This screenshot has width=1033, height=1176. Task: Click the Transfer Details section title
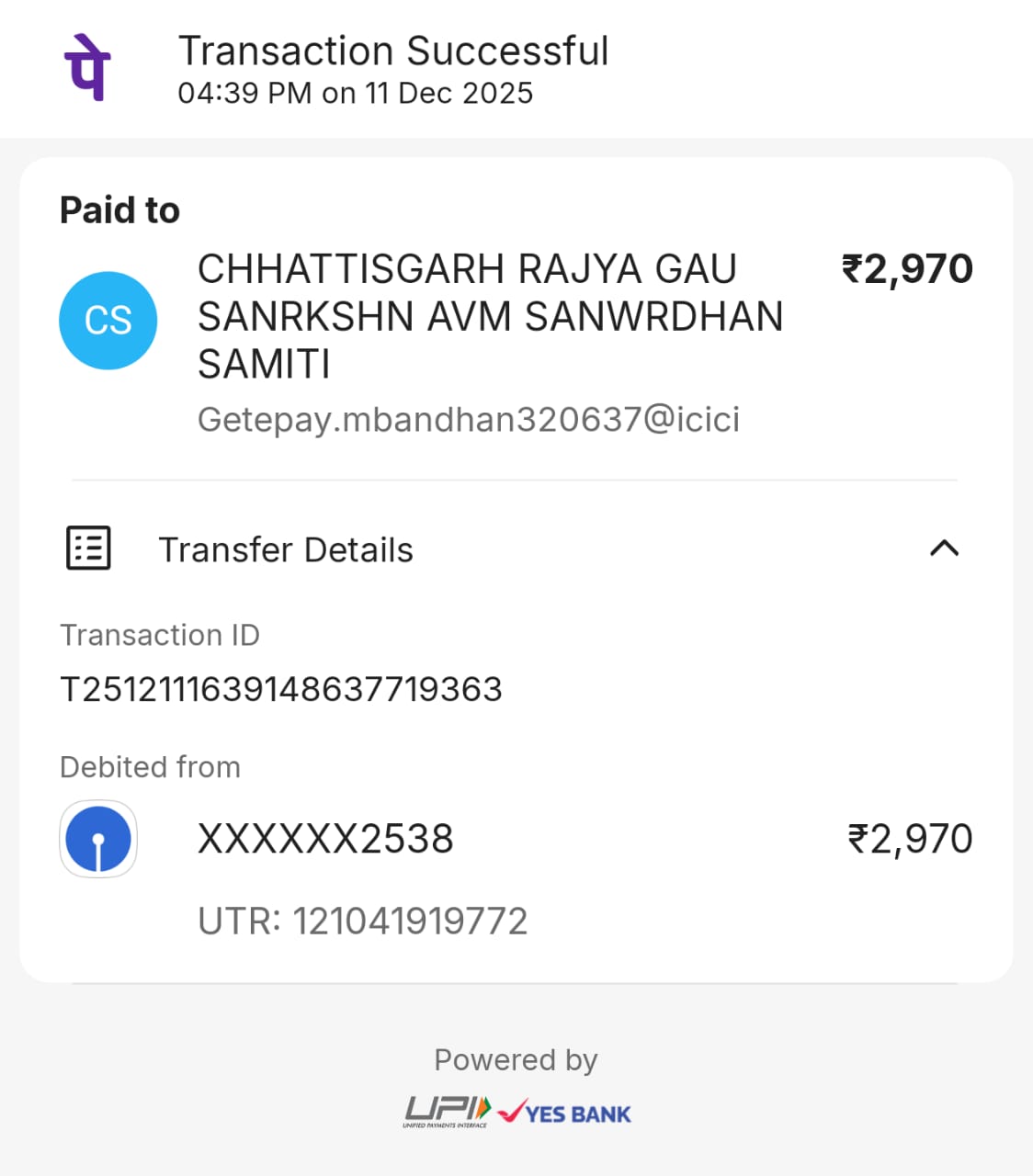286,550
